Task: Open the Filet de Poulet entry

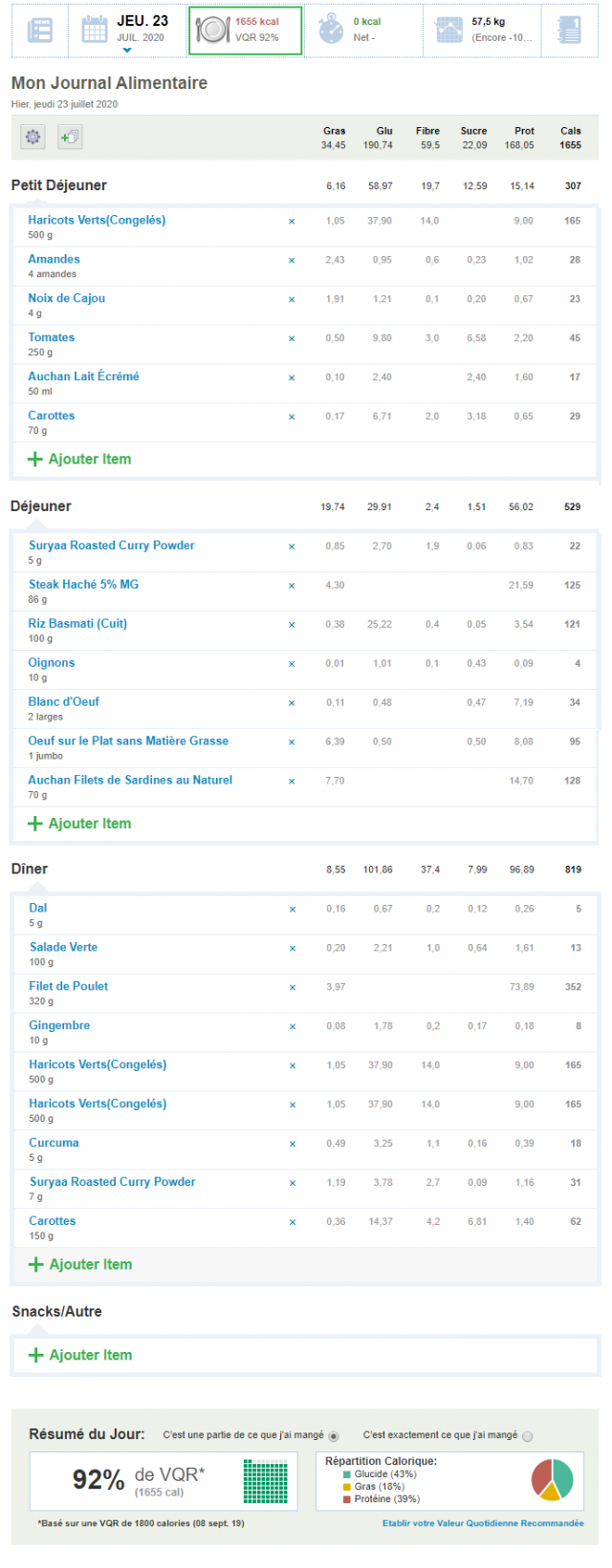Action: (x=69, y=987)
